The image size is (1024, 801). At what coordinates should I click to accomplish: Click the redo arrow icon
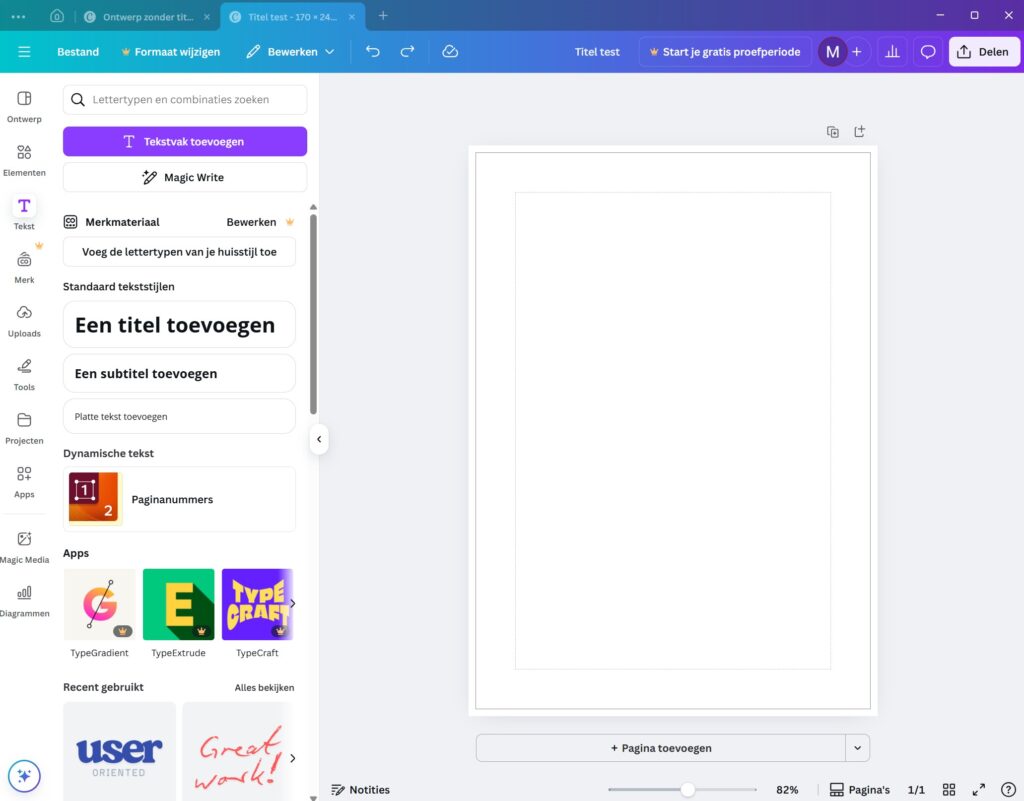[407, 52]
